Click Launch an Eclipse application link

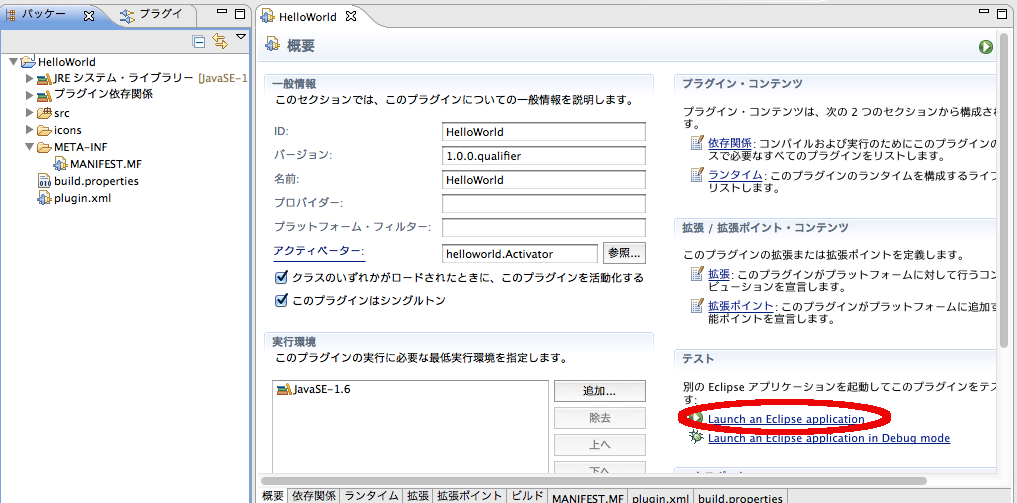click(x=786, y=419)
